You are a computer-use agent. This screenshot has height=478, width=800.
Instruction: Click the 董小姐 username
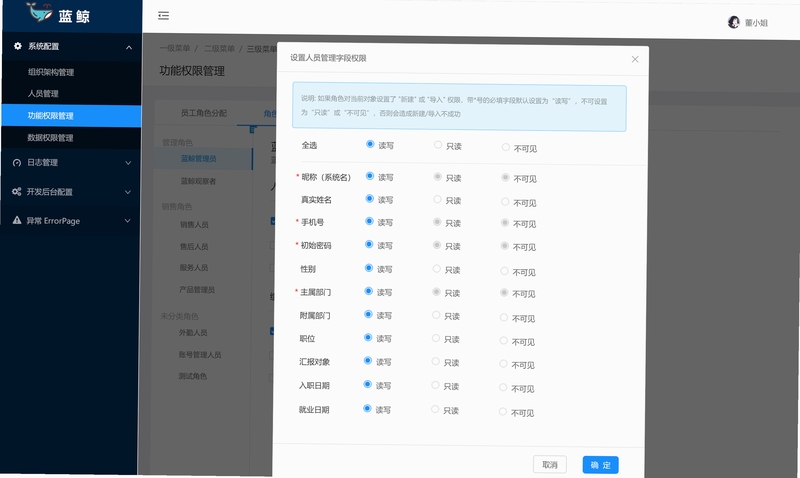pyautogui.click(x=756, y=23)
